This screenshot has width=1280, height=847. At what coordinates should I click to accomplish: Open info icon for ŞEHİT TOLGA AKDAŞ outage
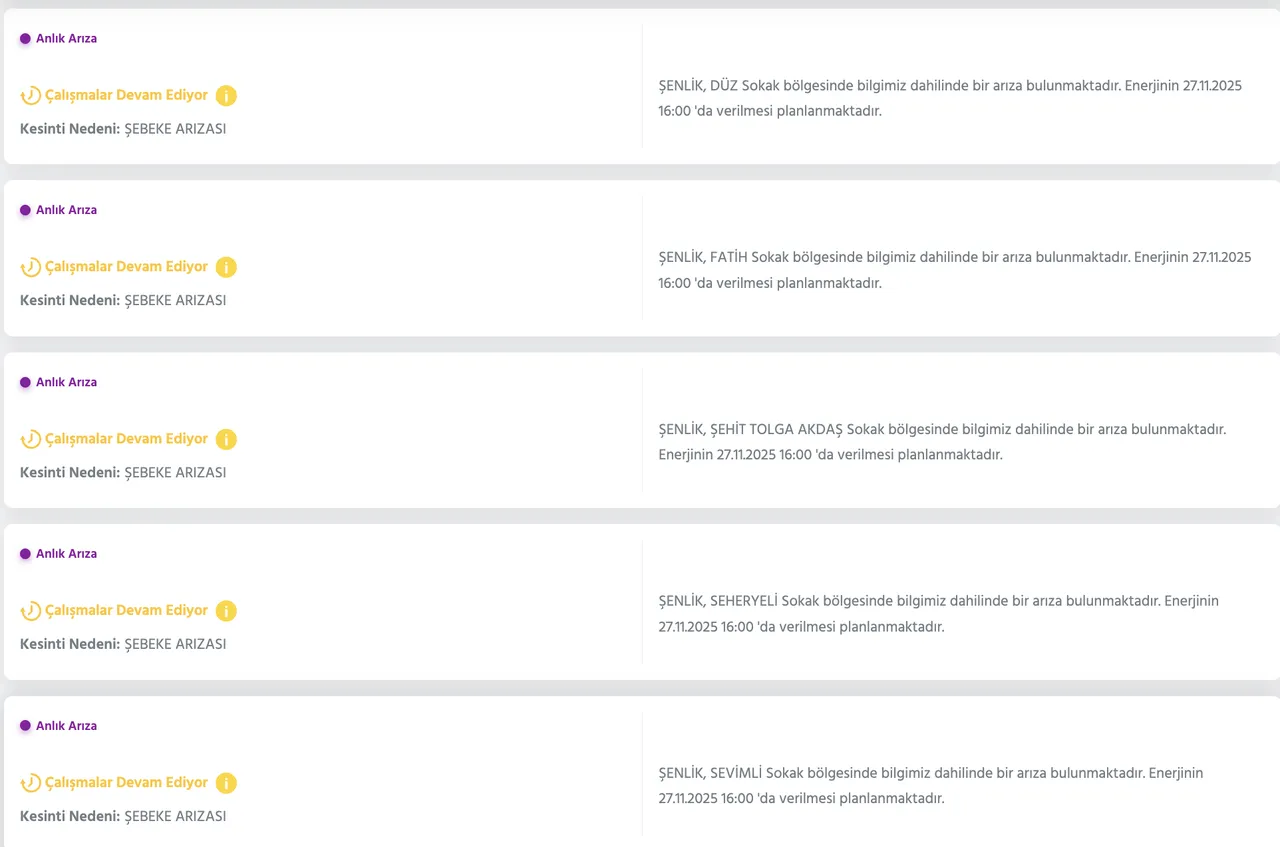click(226, 439)
